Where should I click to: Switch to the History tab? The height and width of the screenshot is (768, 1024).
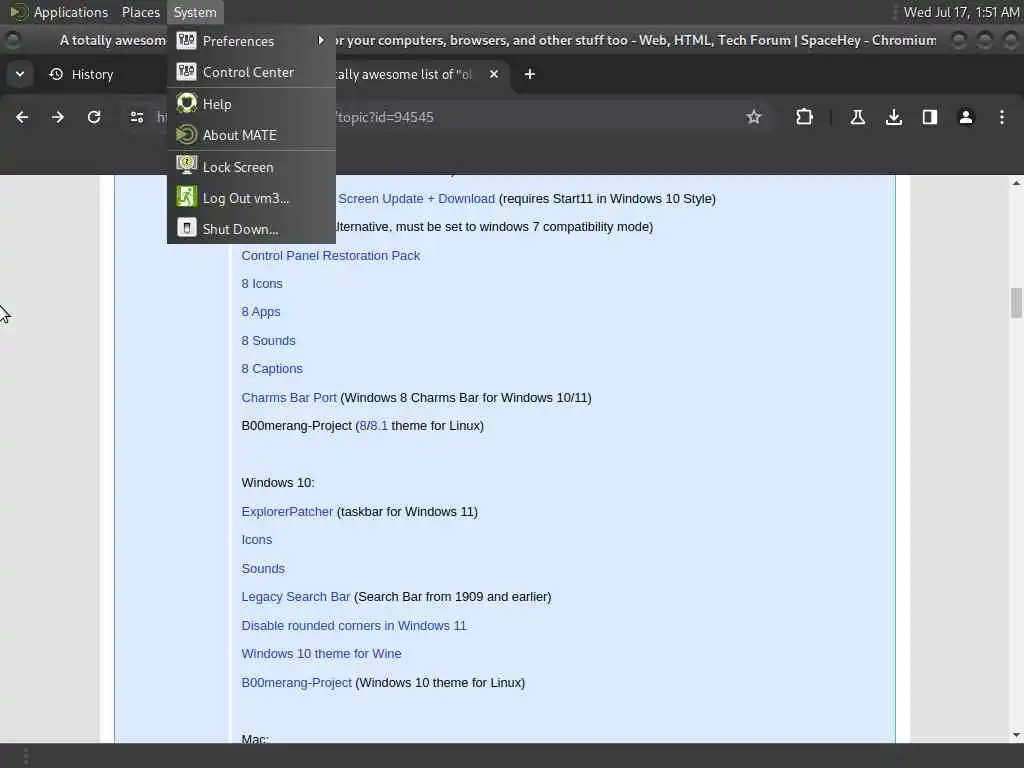[91, 74]
